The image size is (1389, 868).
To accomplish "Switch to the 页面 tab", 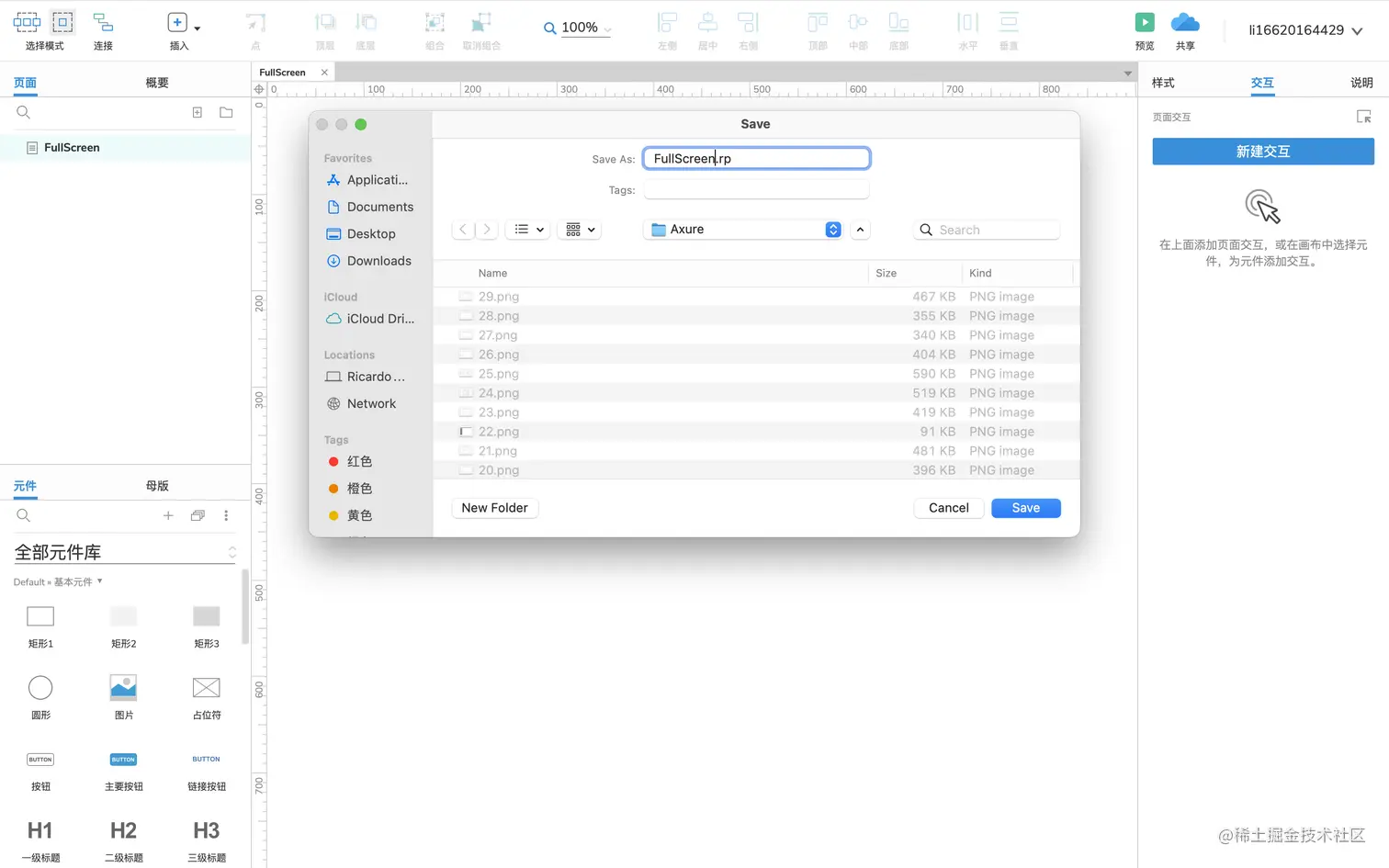I will coord(25,83).
